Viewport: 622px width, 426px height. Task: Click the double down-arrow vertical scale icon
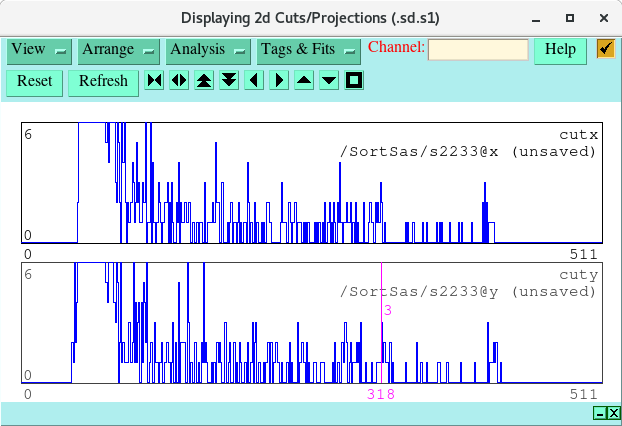229,81
